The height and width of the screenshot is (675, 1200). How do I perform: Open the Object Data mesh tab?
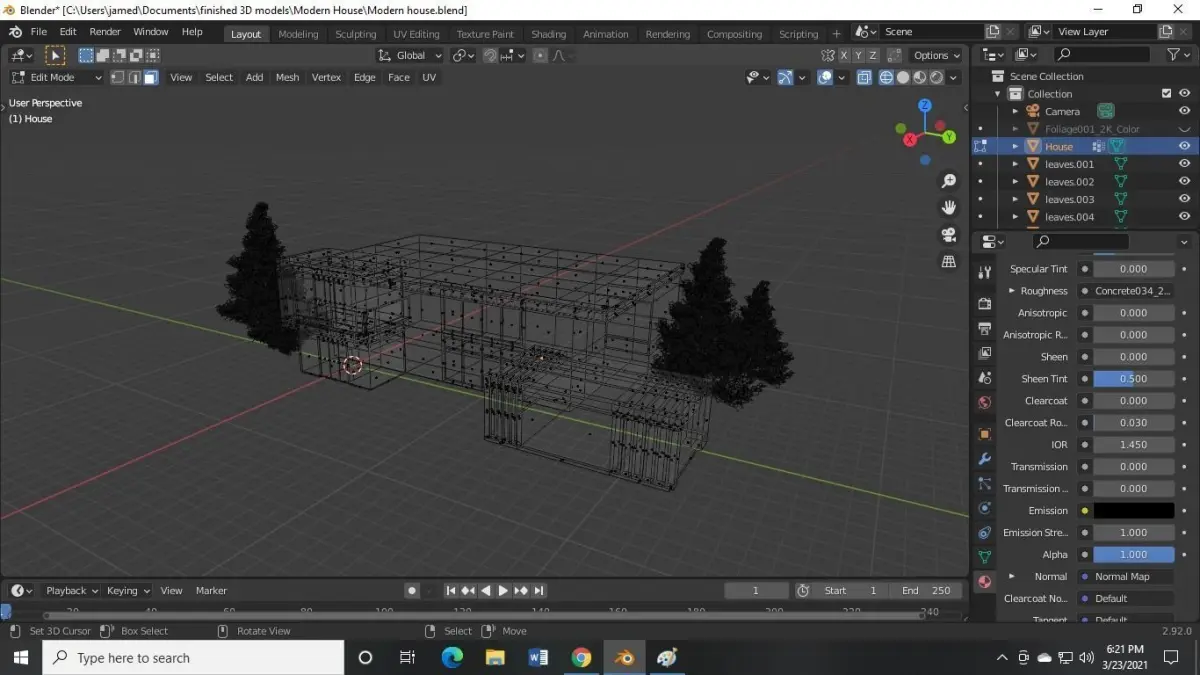click(x=985, y=557)
